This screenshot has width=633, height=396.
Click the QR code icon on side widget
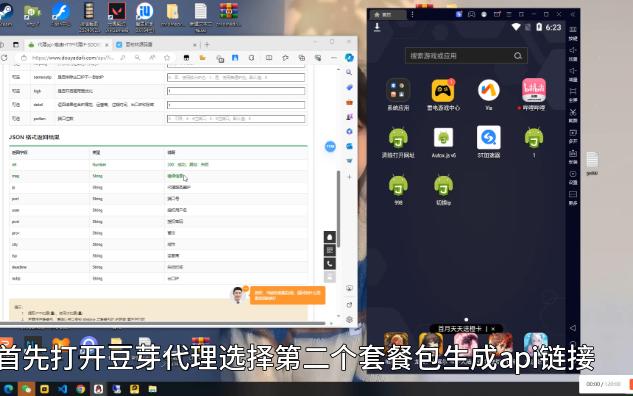(330, 251)
